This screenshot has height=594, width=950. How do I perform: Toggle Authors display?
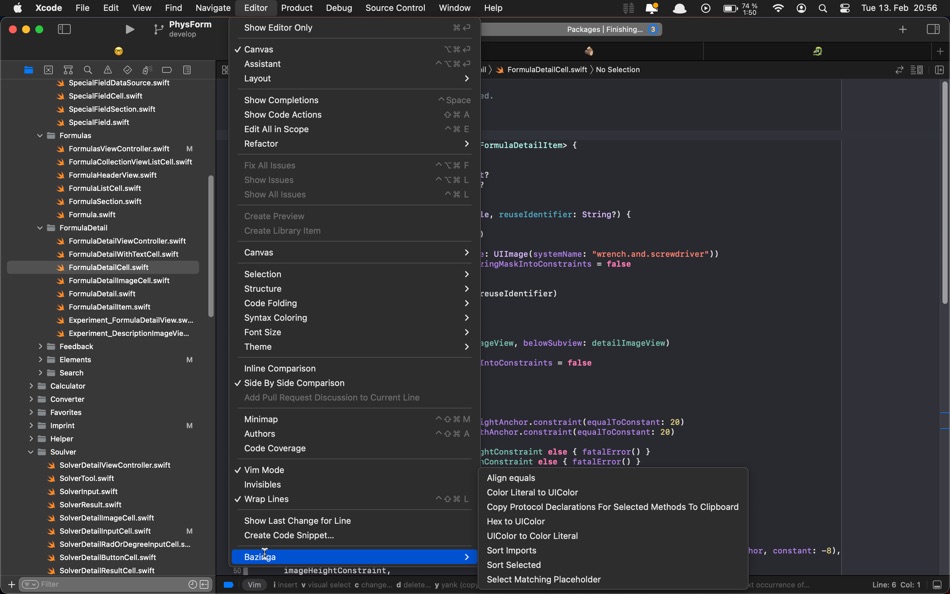pyautogui.click(x=354, y=433)
